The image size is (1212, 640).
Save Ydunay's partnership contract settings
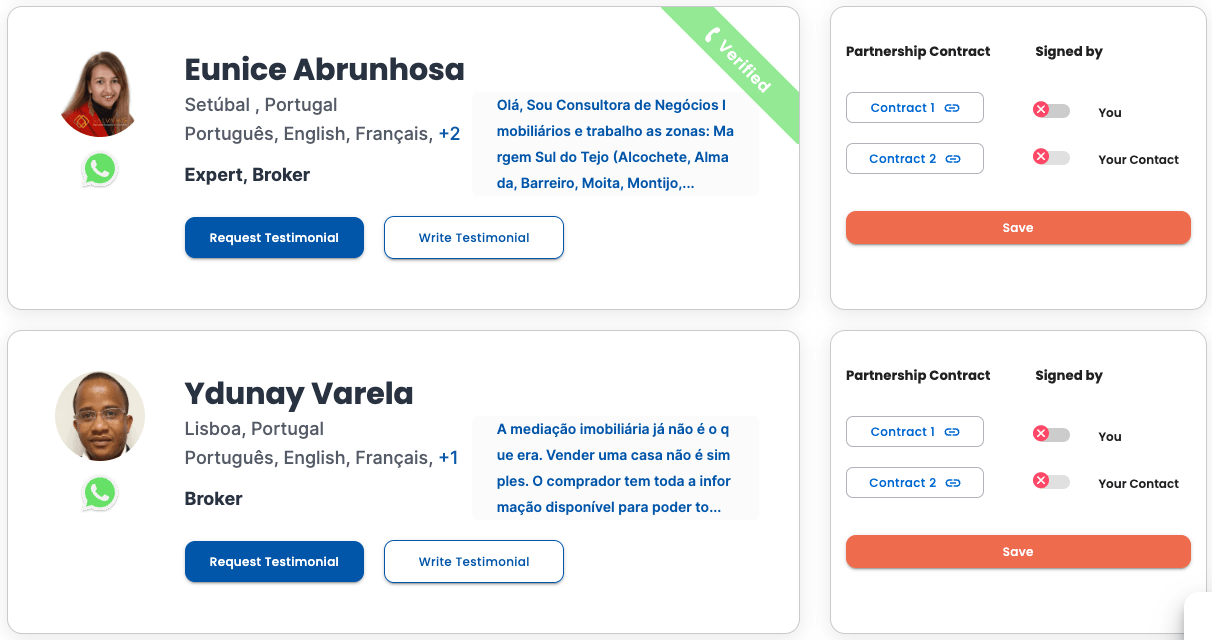click(x=1018, y=552)
